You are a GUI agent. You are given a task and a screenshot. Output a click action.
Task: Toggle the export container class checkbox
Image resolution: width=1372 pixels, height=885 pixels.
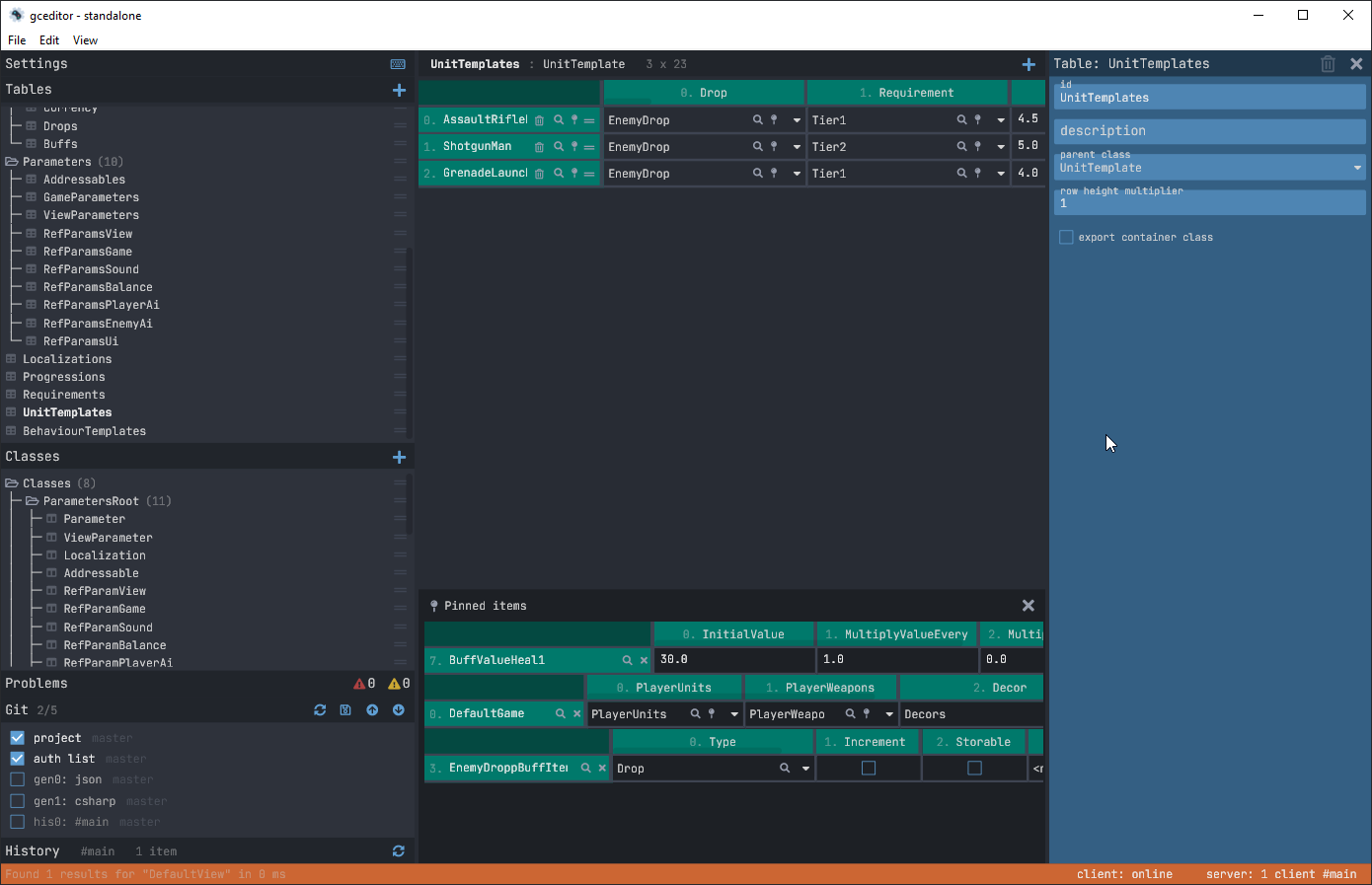(x=1066, y=238)
